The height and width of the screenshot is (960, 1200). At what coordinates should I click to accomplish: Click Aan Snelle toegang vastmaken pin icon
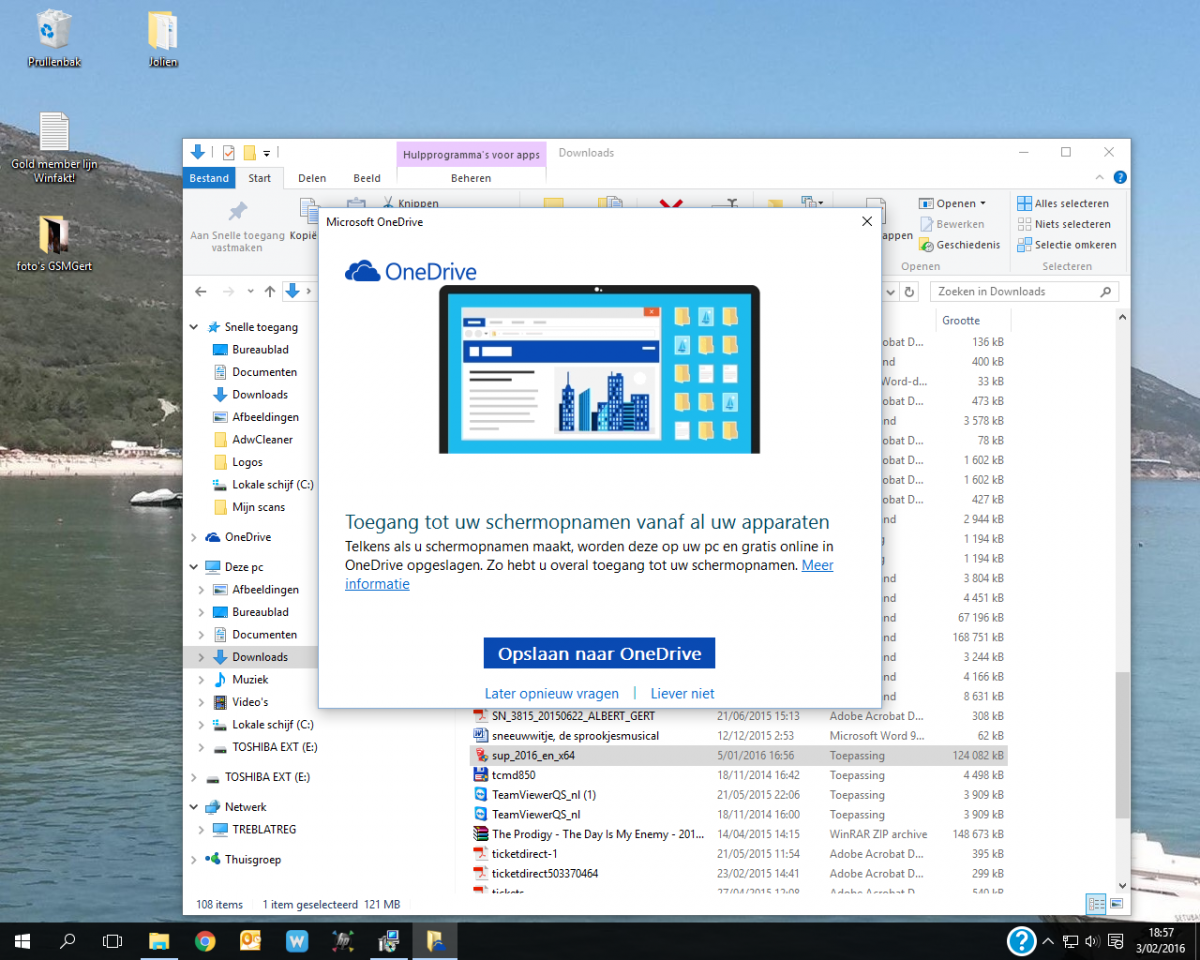(x=237, y=211)
